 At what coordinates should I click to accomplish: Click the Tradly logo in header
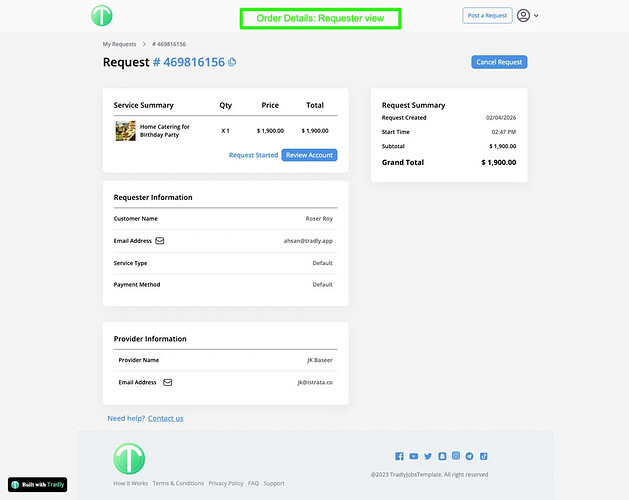coord(101,16)
